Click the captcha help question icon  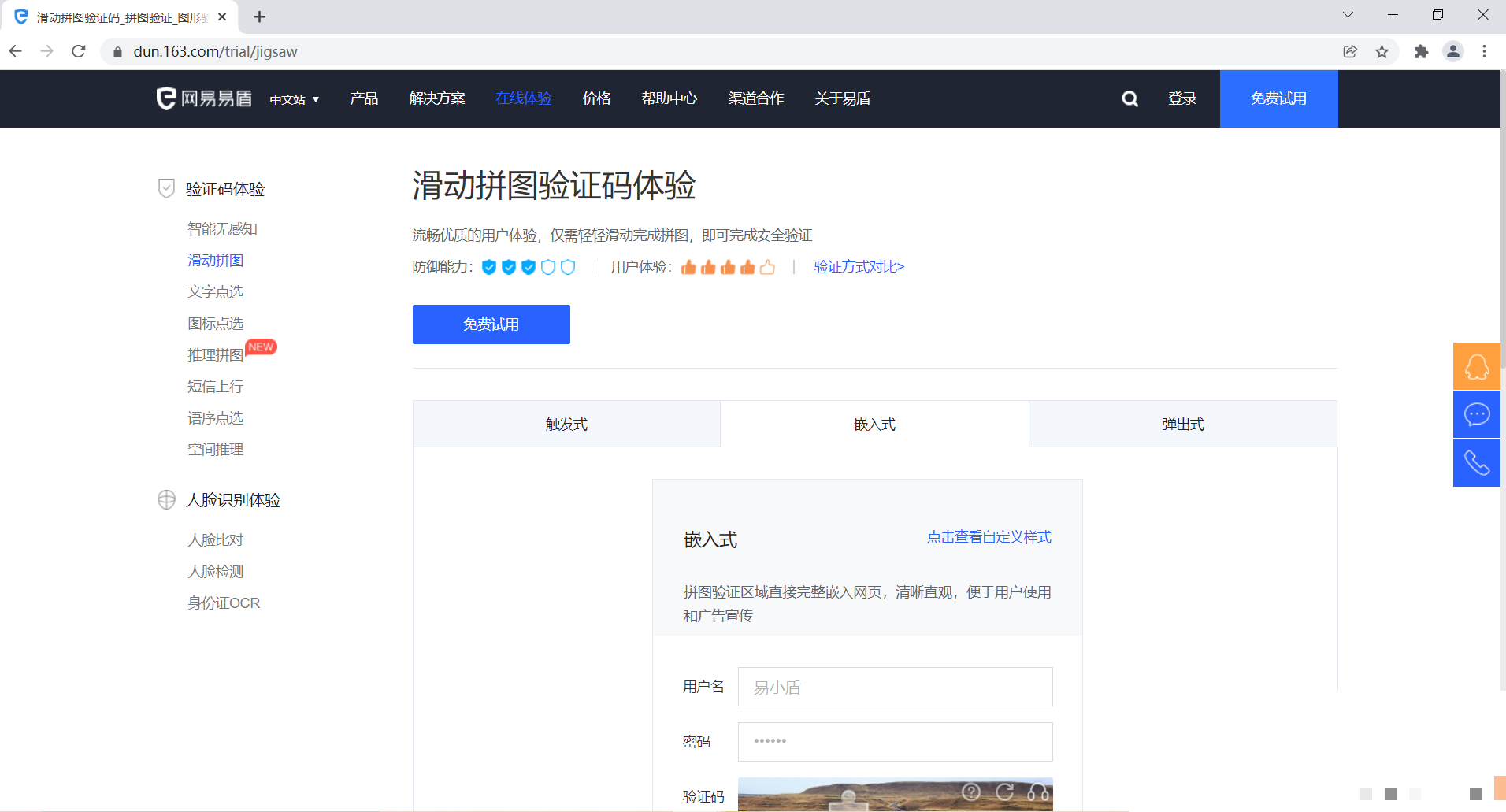click(x=971, y=792)
